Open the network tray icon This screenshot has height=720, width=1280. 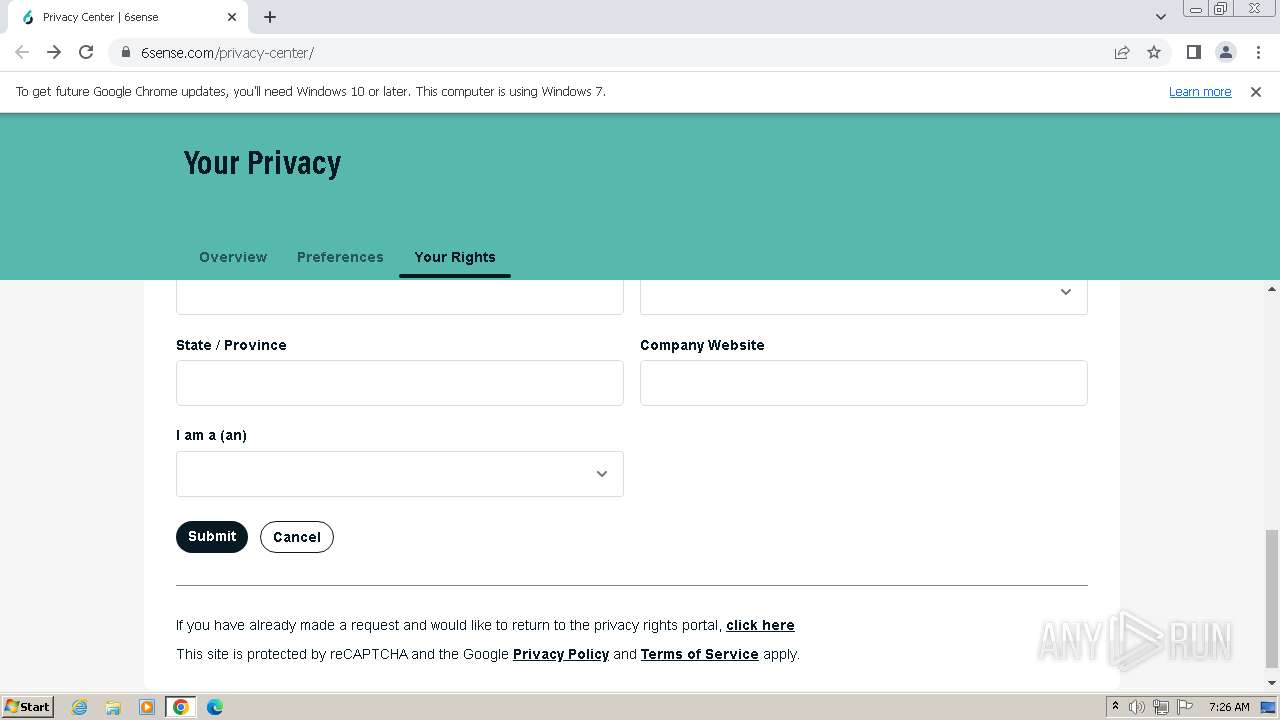[x=1161, y=707]
